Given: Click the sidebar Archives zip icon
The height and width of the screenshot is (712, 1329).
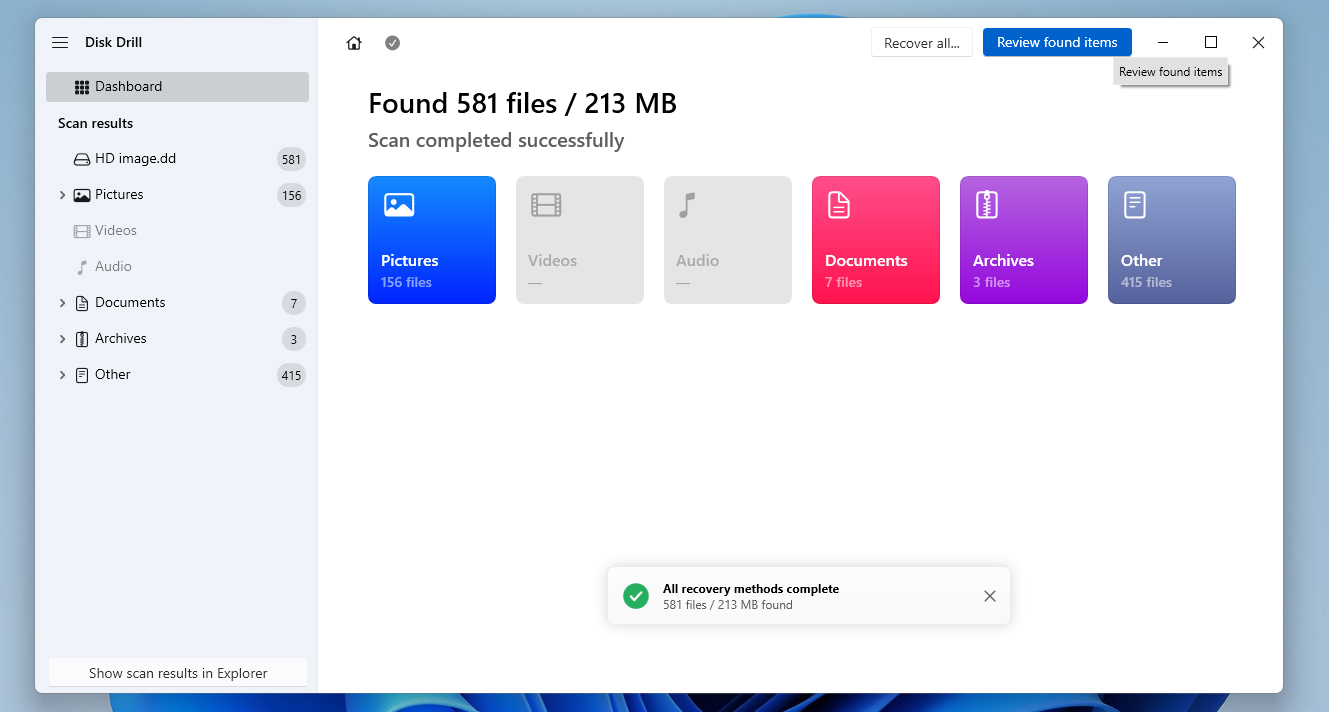Looking at the screenshot, I should coord(82,339).
